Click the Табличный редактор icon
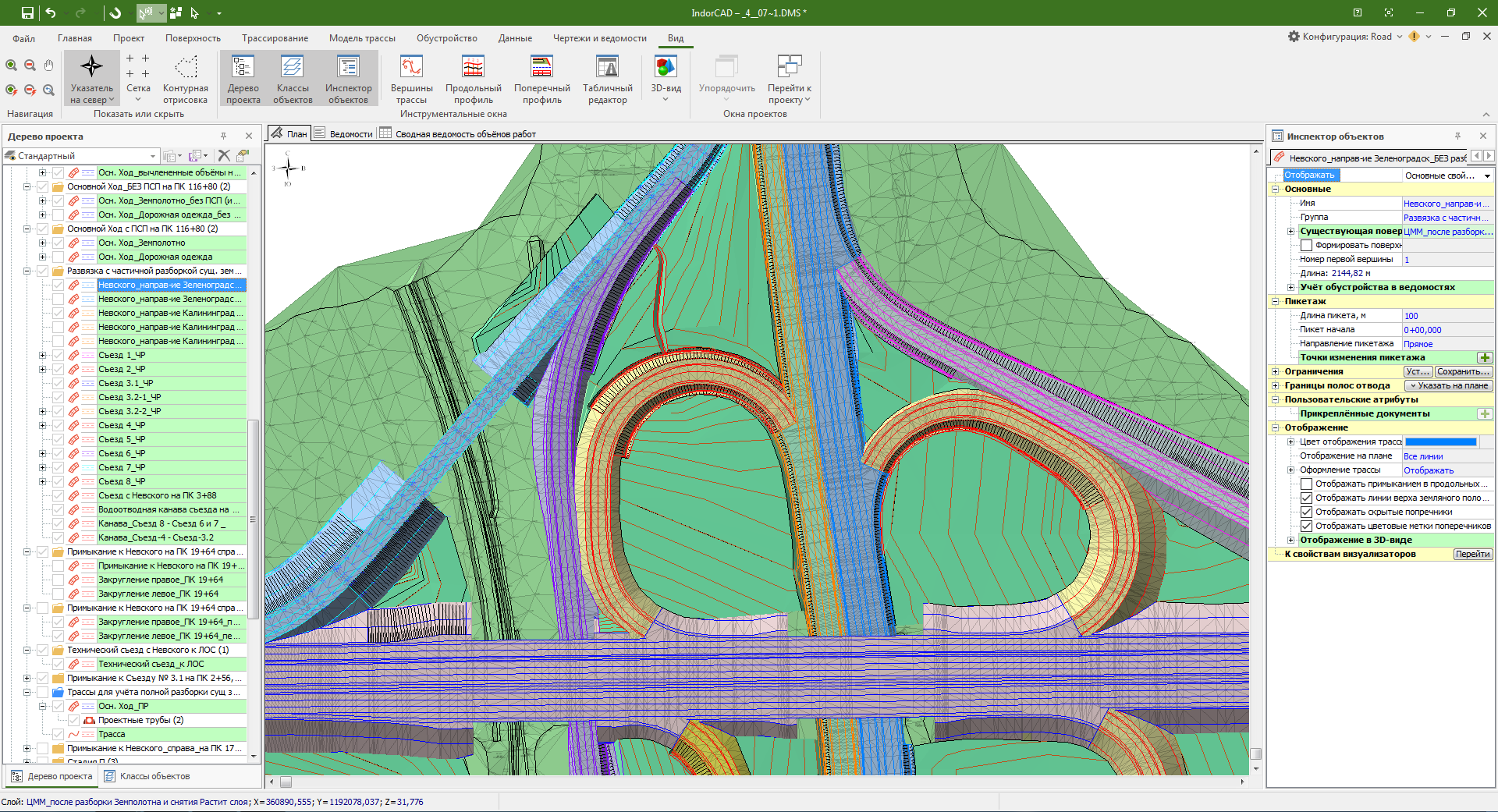 tap(607, 69)
